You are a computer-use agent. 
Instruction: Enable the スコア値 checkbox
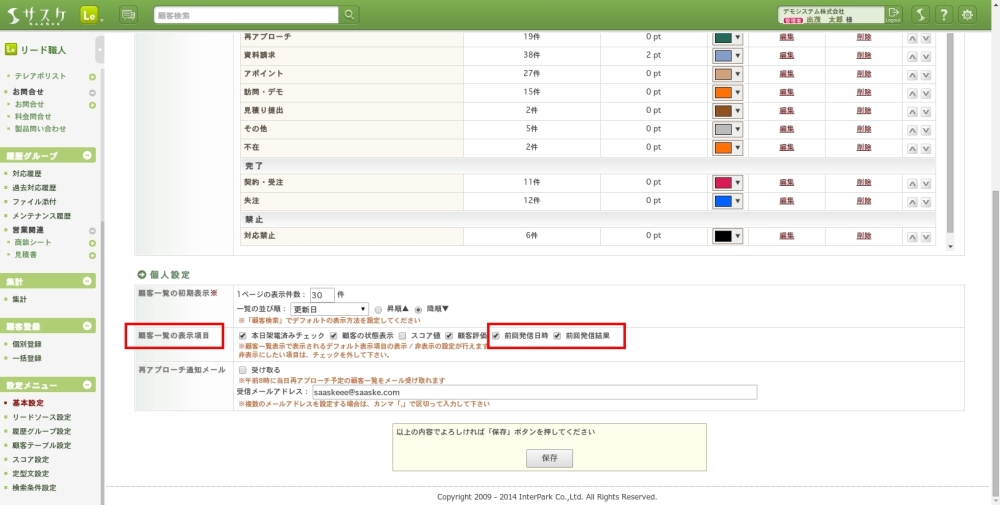coord(402,336)
